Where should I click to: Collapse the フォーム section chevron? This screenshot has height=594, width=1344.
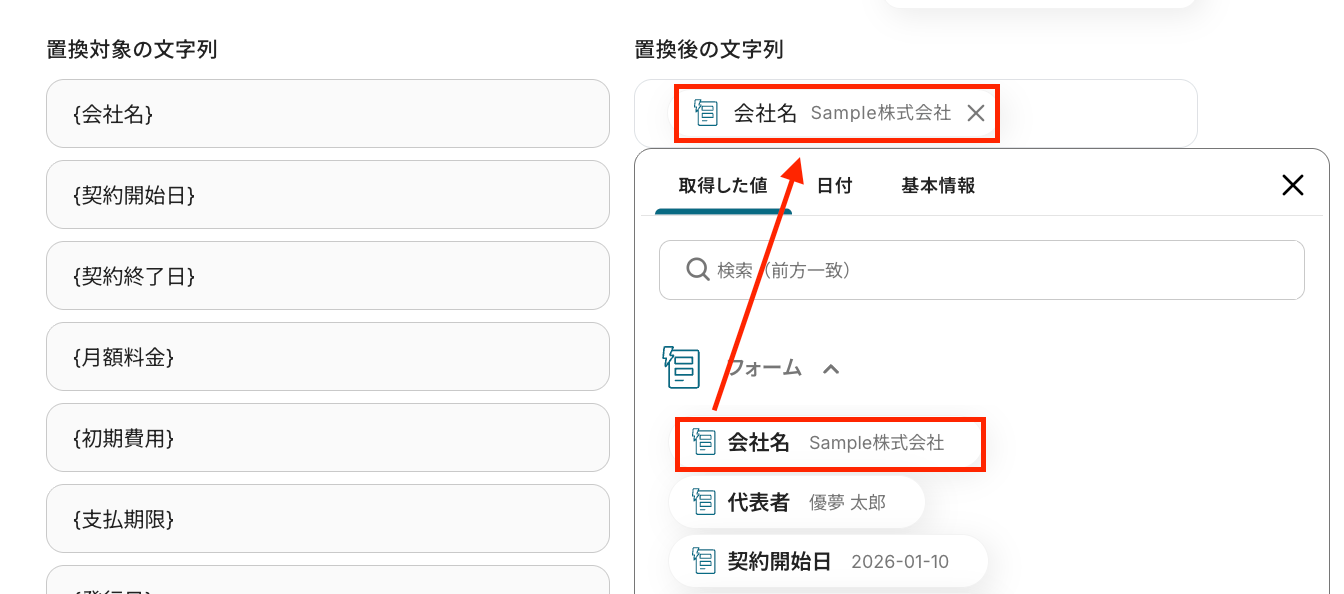(x=830, y=369)
